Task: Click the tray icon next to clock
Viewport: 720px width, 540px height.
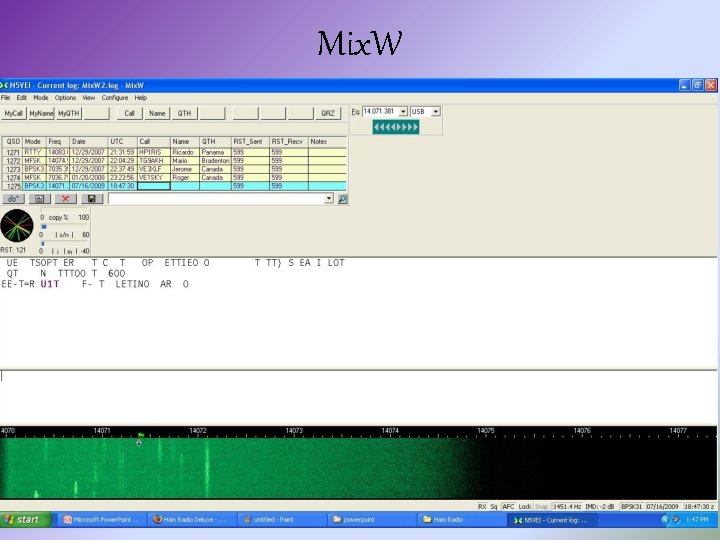Action: pos(675,520)
